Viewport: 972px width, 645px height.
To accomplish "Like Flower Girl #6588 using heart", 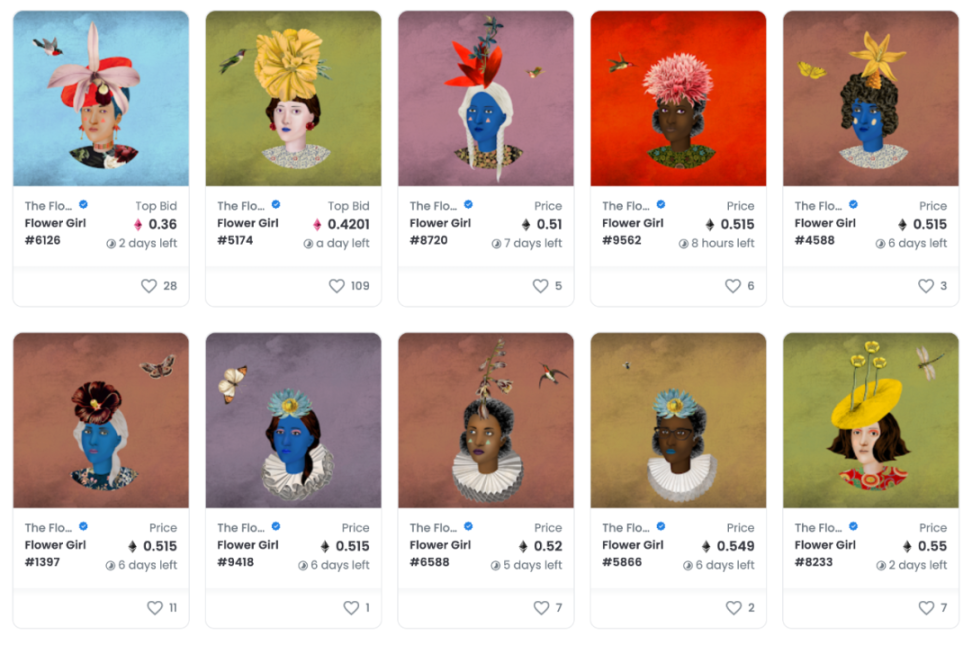I will [x=541, y=608].
